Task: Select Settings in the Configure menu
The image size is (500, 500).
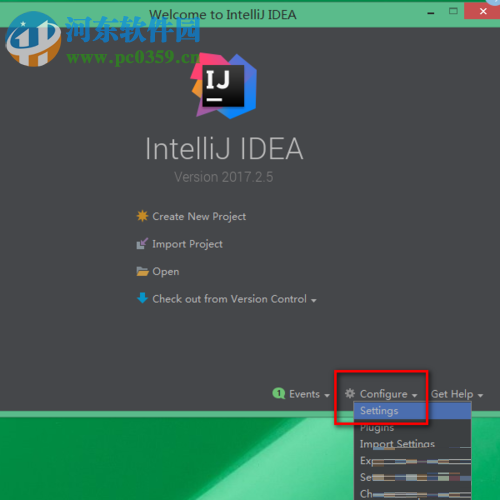Action: pos(412,411)
